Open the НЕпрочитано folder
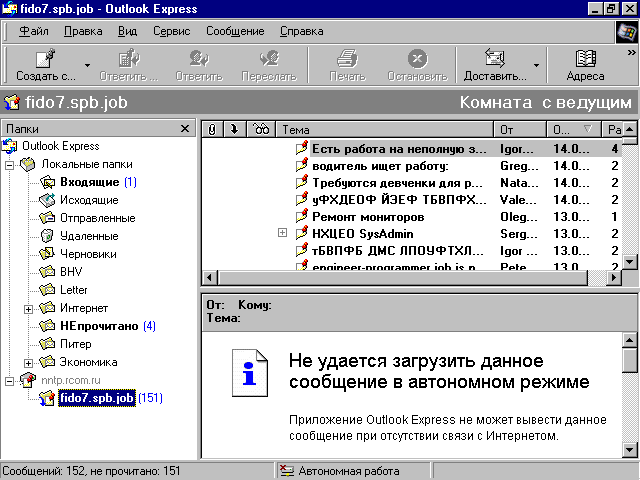 (99, 326)
